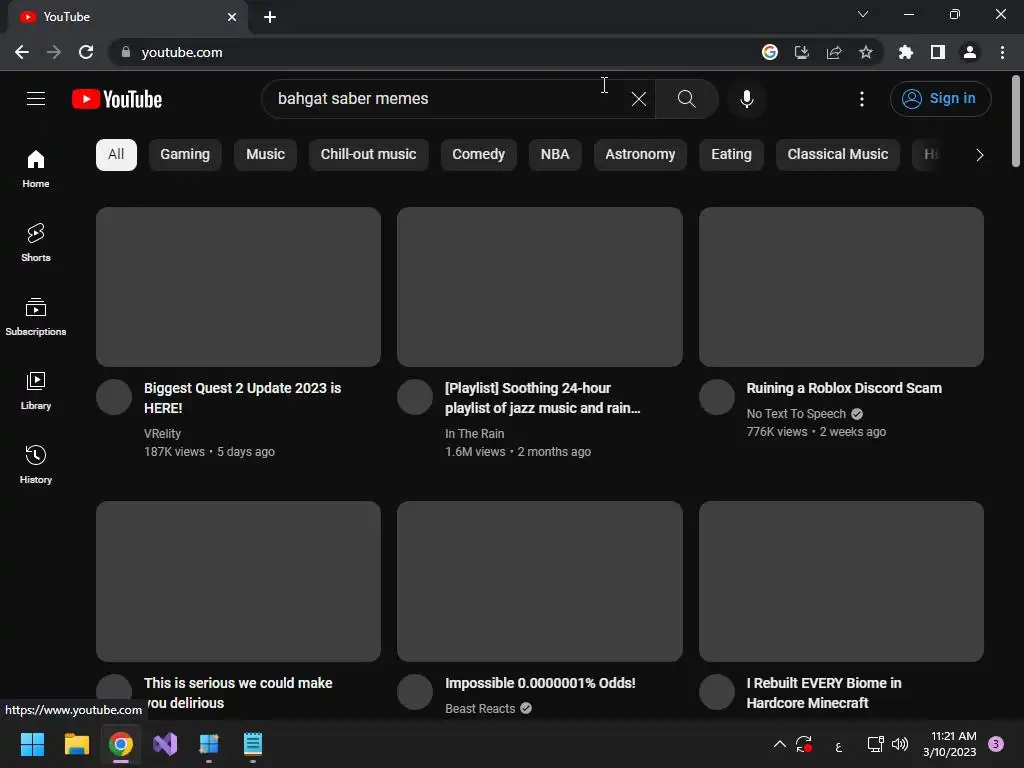The height and width of the screenshot is (768, 1024).
Task: Open 'Ruining a Roblox Discord Scam' title
Action: pyautogui.click(x=844, y=388)
